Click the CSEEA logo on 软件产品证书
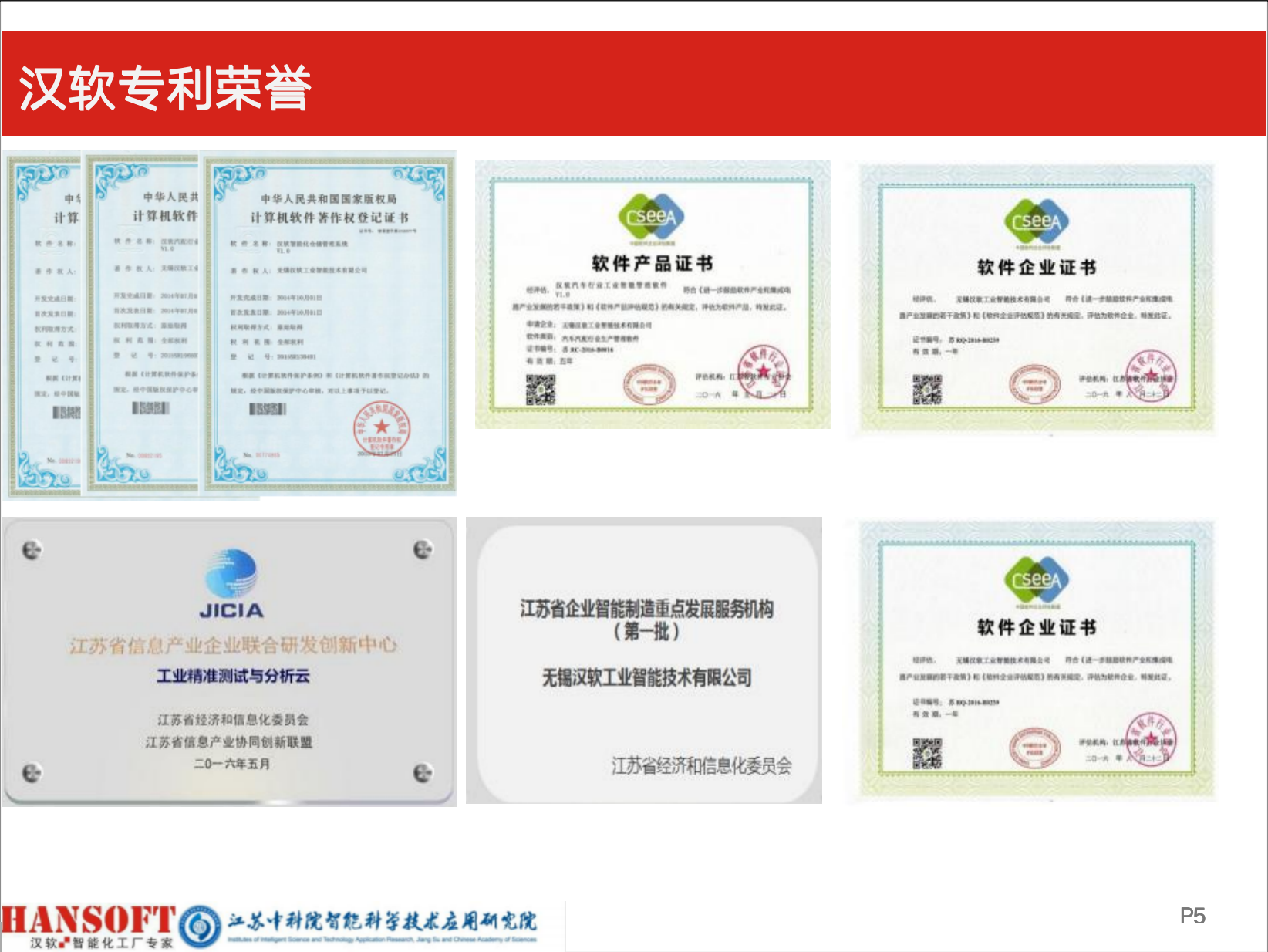1268x952 pixels. [652, 217]
